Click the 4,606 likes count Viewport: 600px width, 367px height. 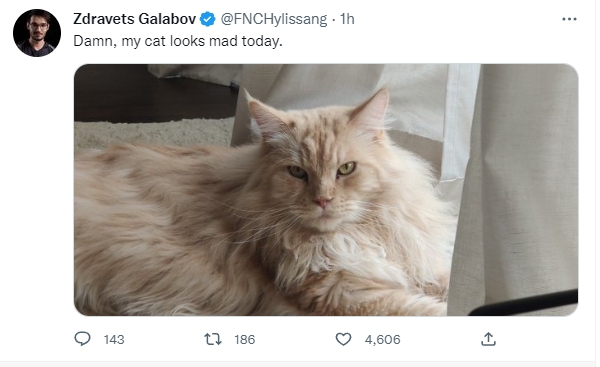tap(382, 339)
